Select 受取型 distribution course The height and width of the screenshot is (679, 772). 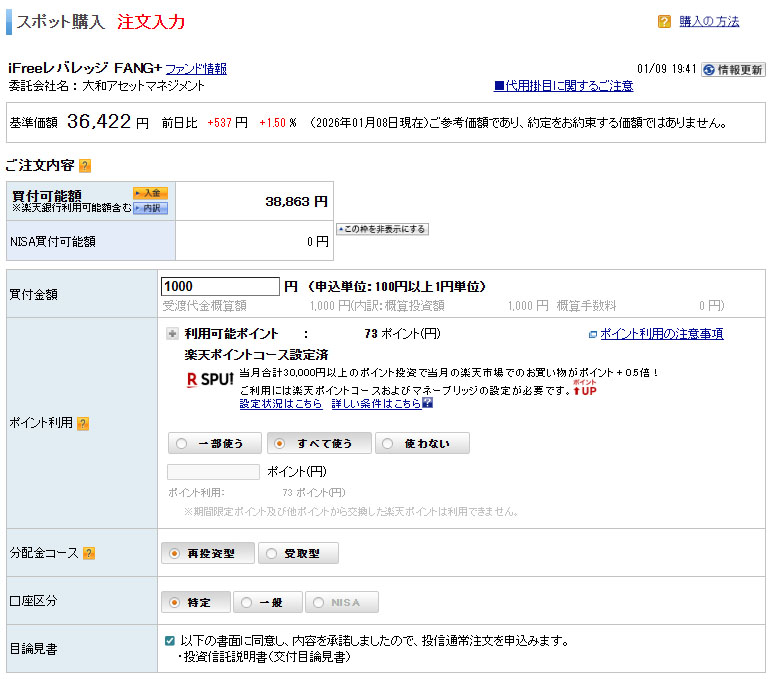coord(298,553)
